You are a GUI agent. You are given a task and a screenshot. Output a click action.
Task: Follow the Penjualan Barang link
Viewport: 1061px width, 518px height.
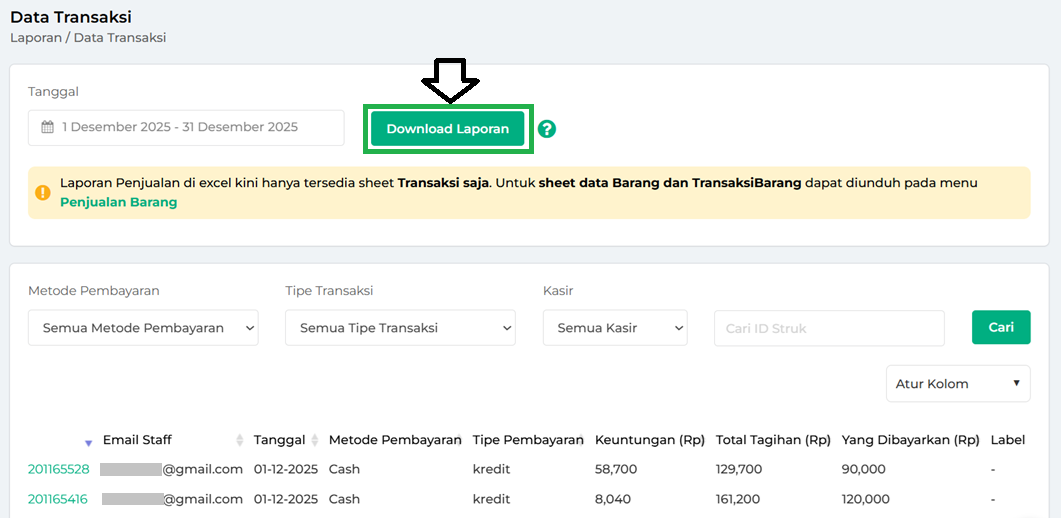tap(118, 202)
